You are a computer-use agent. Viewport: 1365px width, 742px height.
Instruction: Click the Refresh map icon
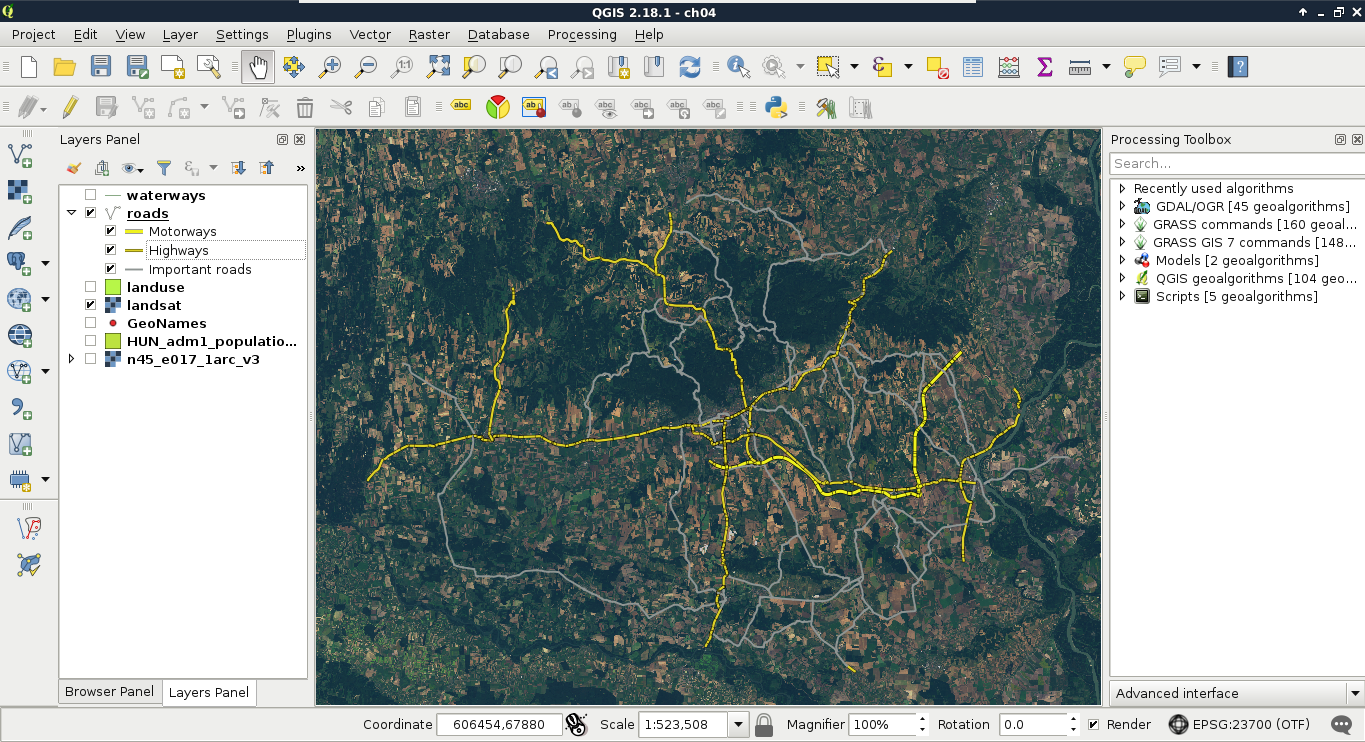click(689, 67)
